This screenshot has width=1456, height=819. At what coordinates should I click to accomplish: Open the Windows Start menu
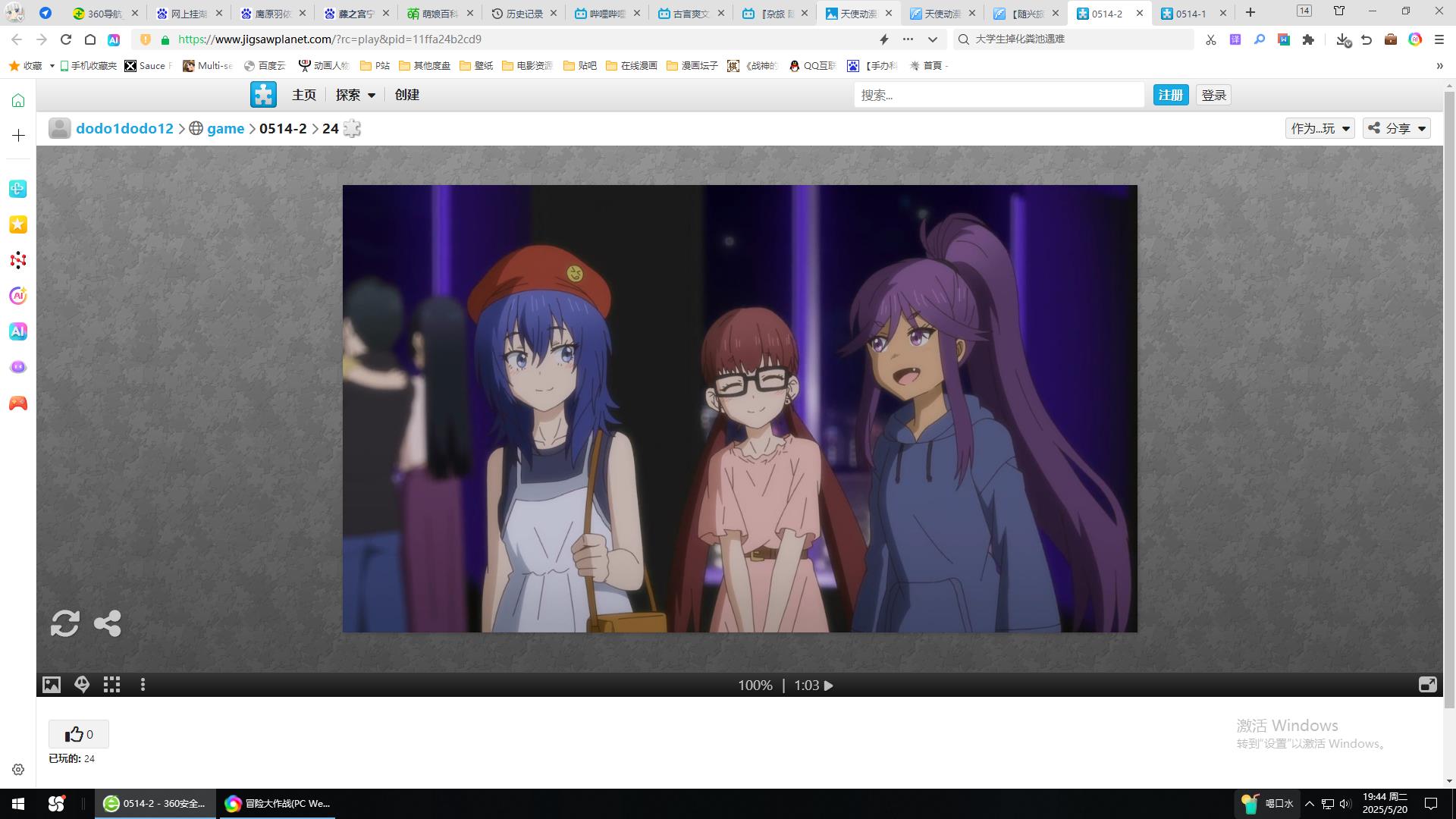(18, 804)
